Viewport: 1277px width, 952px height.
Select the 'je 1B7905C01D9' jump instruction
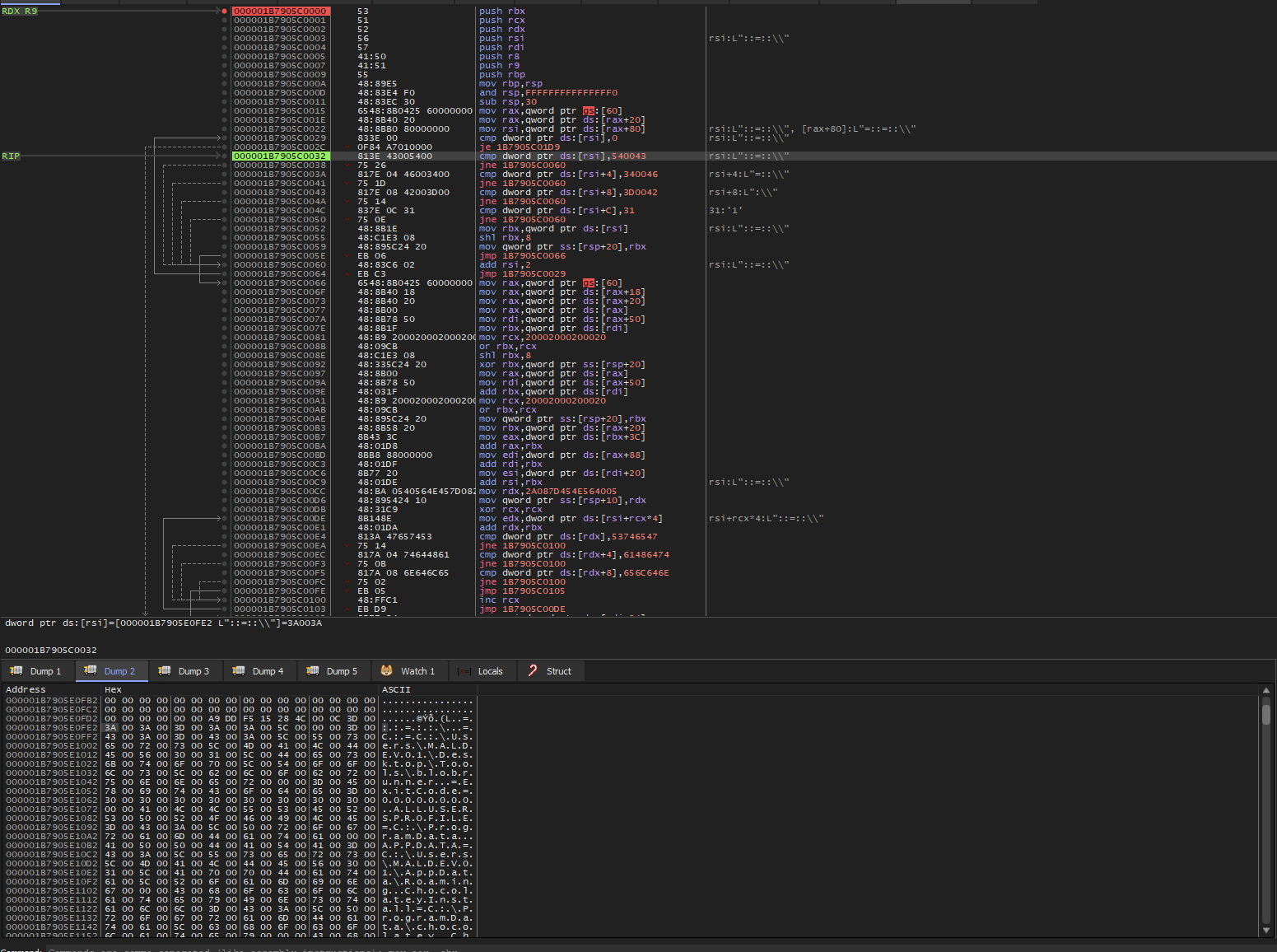click(x=519, y=147)
